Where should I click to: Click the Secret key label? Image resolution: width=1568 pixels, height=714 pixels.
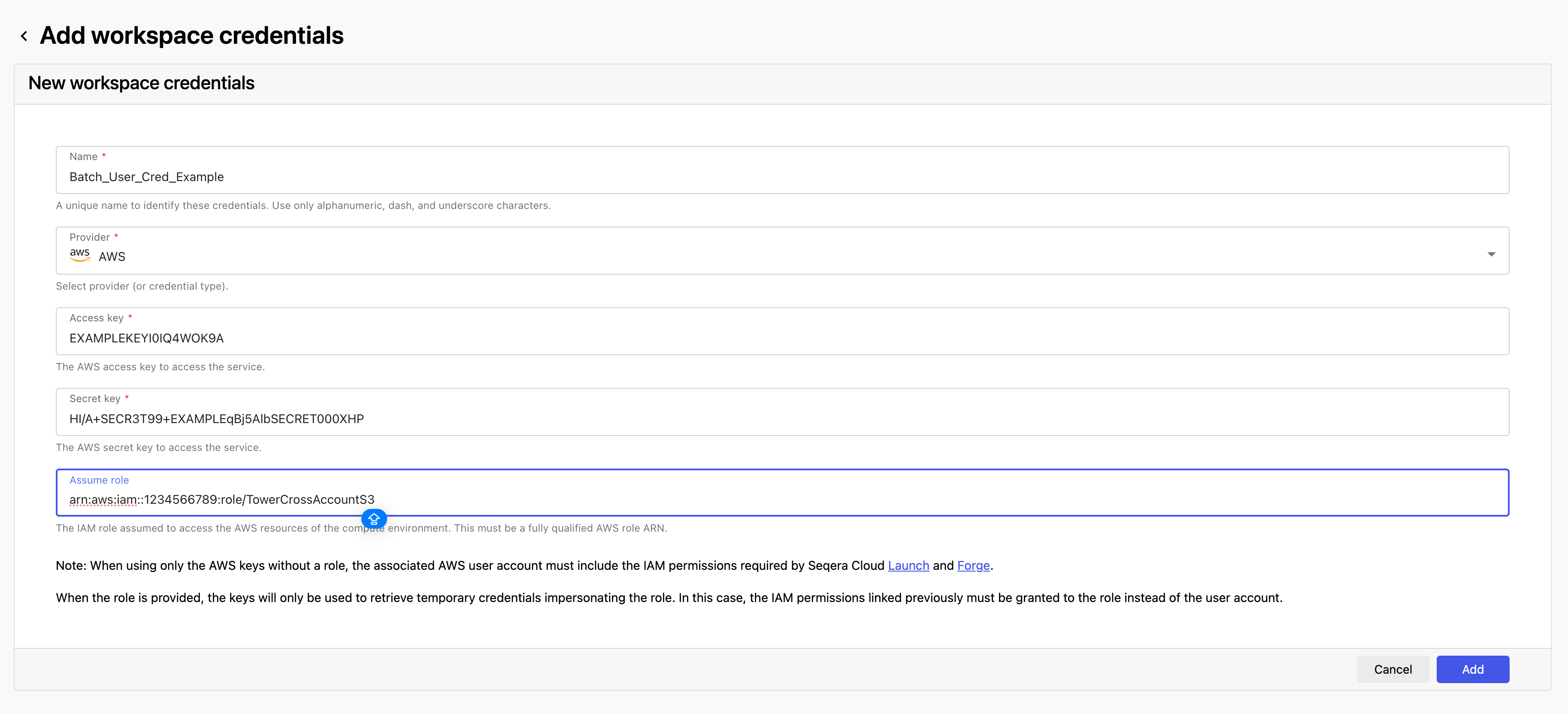pos(95,399)
